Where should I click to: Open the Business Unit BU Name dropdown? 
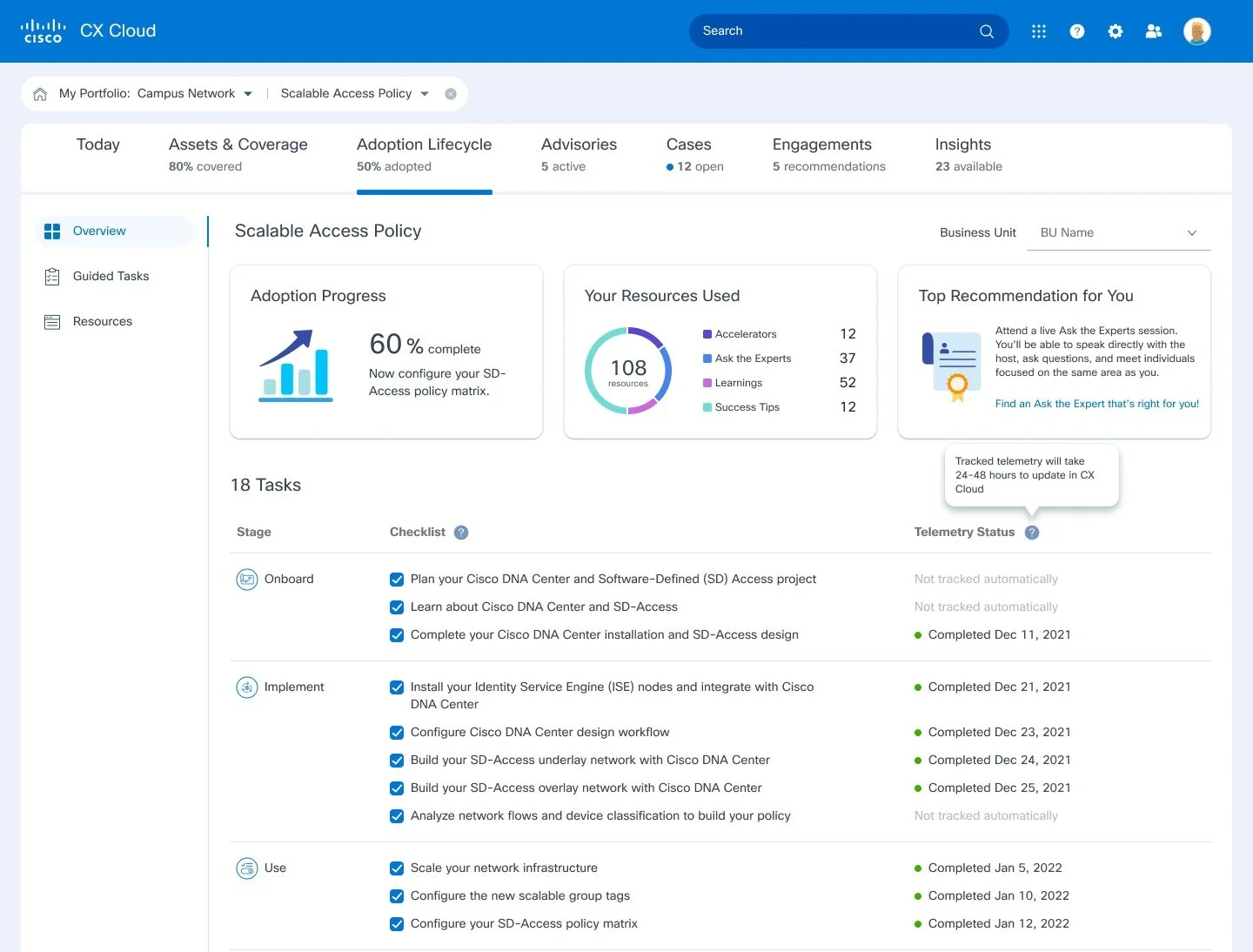pyautogui.click(x=1119, y=233)
